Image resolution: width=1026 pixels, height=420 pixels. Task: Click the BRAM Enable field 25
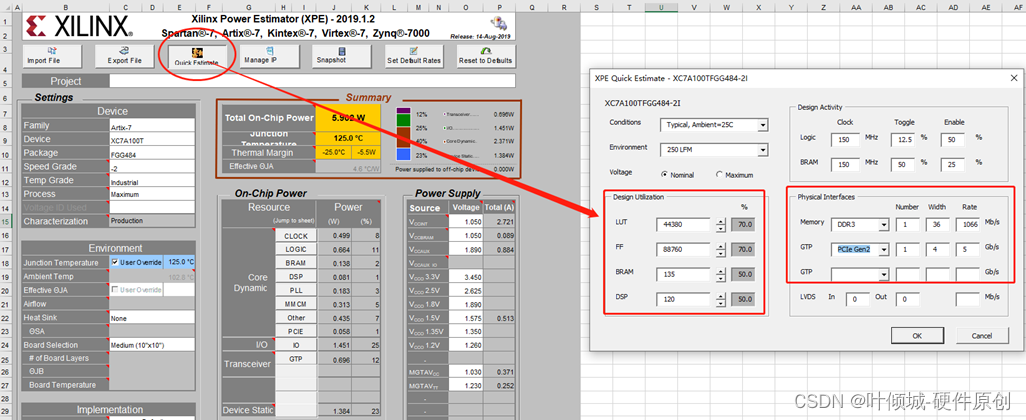(953, 164)
